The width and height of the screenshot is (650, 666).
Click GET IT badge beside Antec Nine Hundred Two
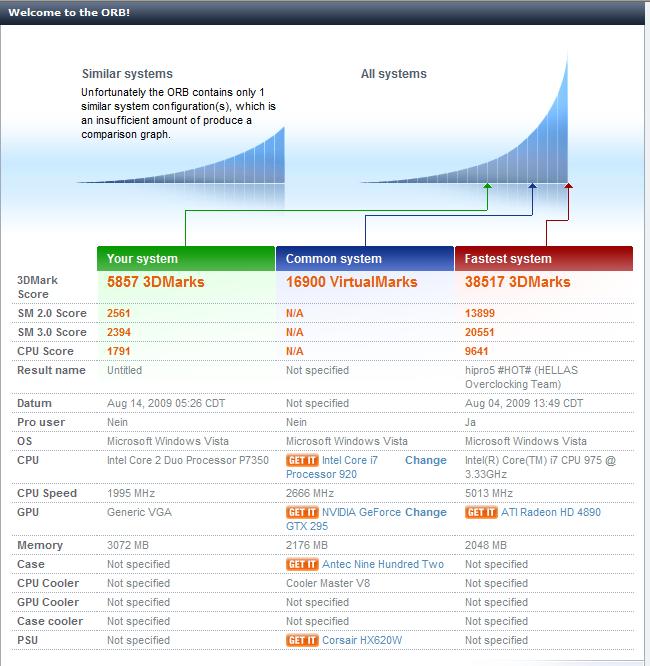302,564
